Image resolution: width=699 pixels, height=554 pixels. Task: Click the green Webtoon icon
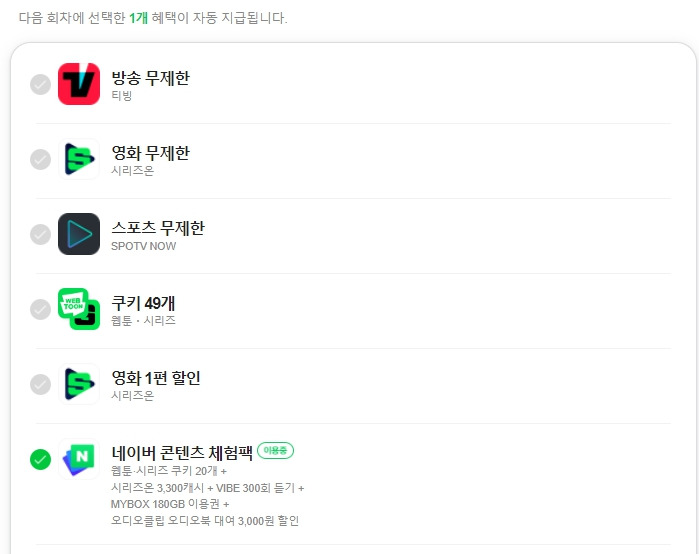(79, 309)
